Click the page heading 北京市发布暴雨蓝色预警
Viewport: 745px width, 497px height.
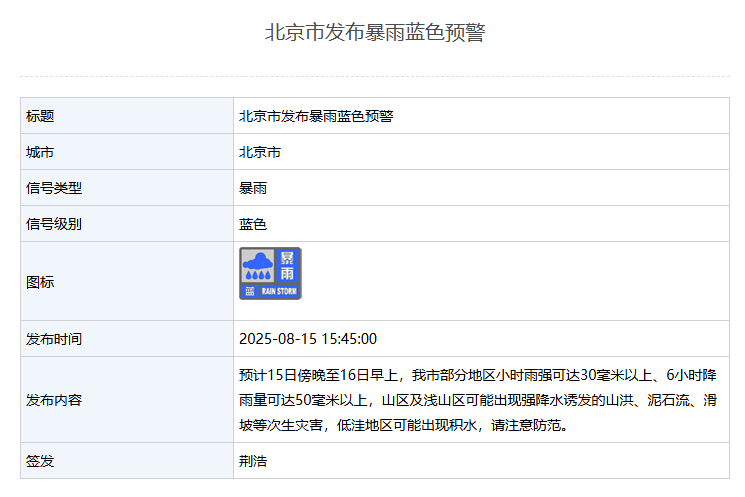374,33
